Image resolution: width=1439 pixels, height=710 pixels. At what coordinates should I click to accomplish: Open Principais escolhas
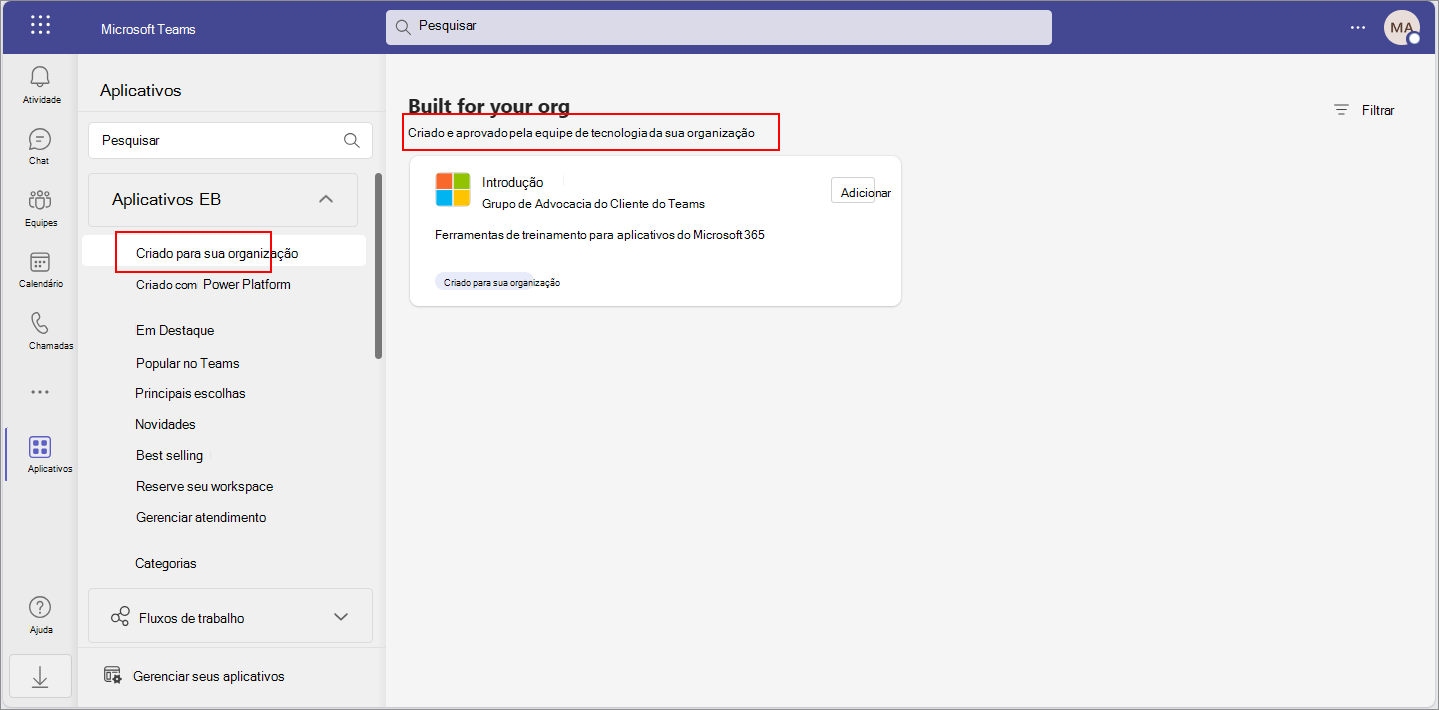tap(190, 393)
